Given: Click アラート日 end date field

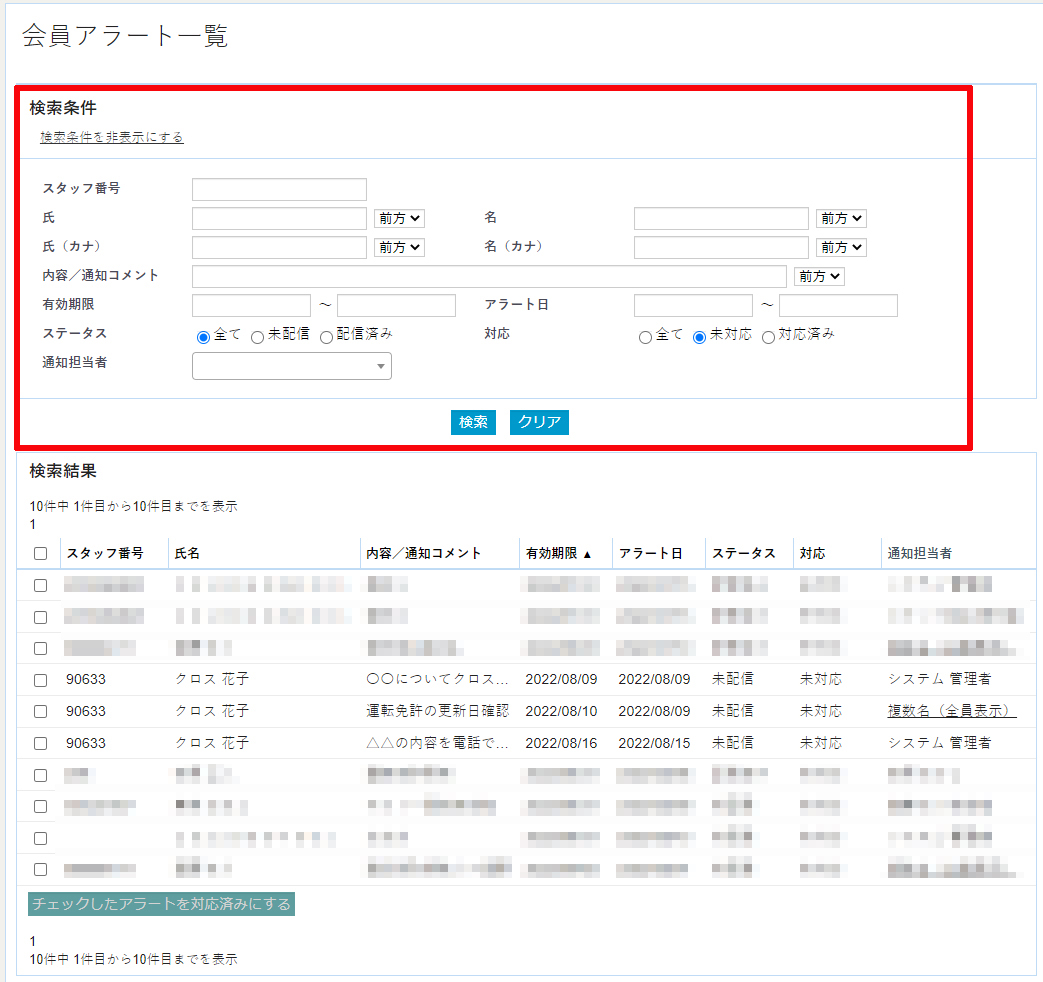Looking at the screenshot, I should [838, 305].
